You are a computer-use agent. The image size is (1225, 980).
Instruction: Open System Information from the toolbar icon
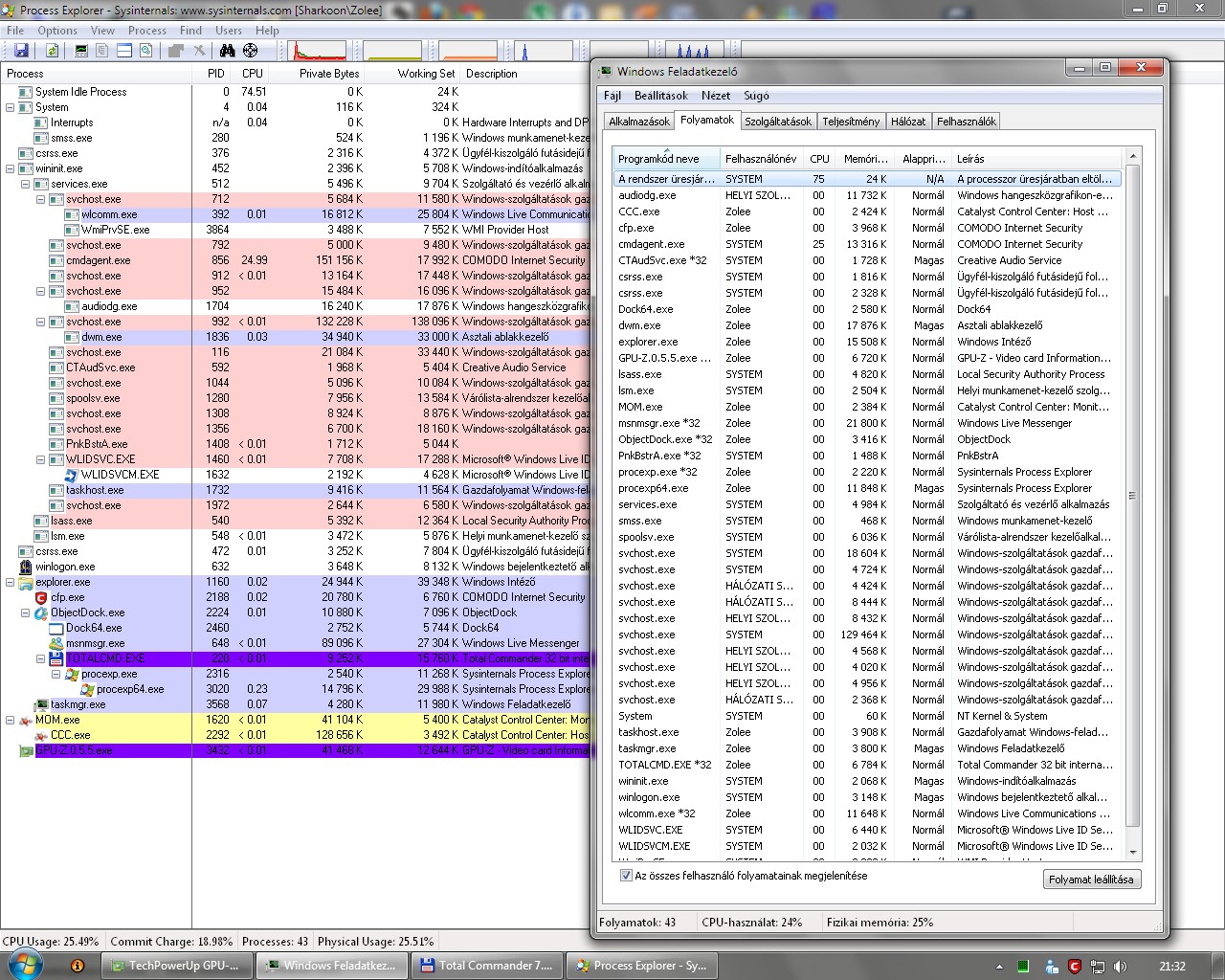(x=81, y=50)
